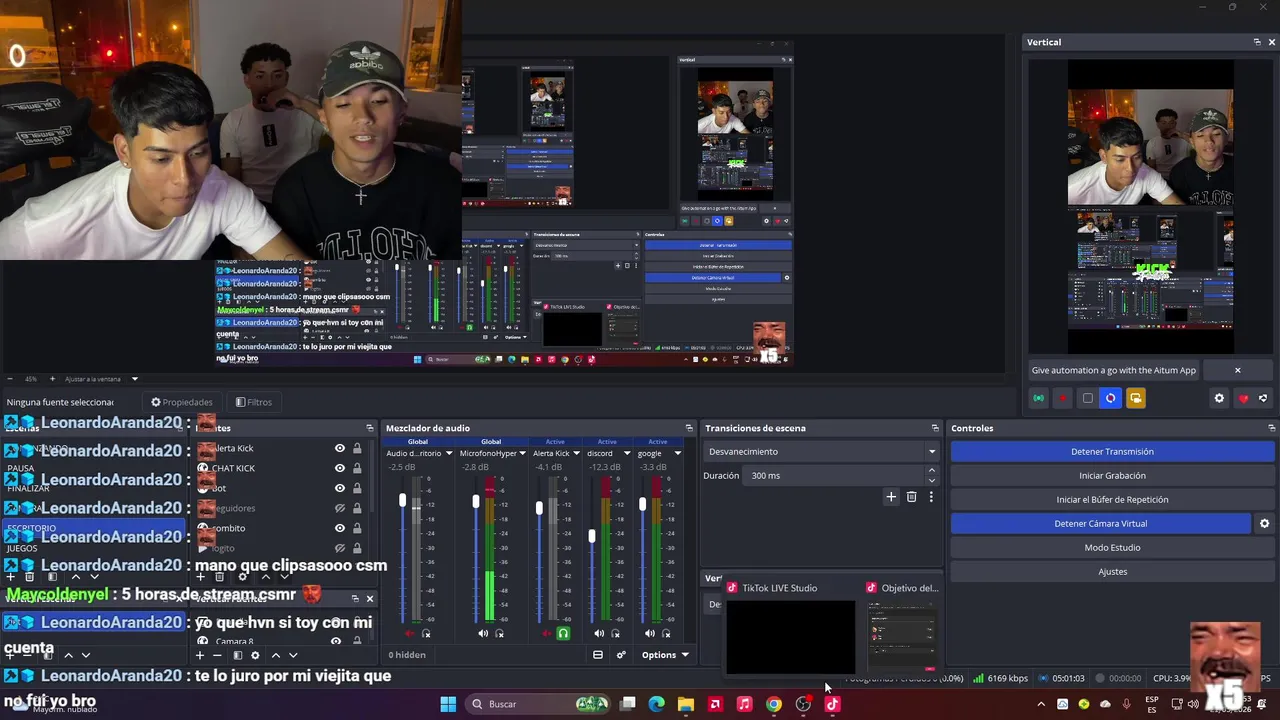Delete the scene transition with trash icon

[911, 496]
